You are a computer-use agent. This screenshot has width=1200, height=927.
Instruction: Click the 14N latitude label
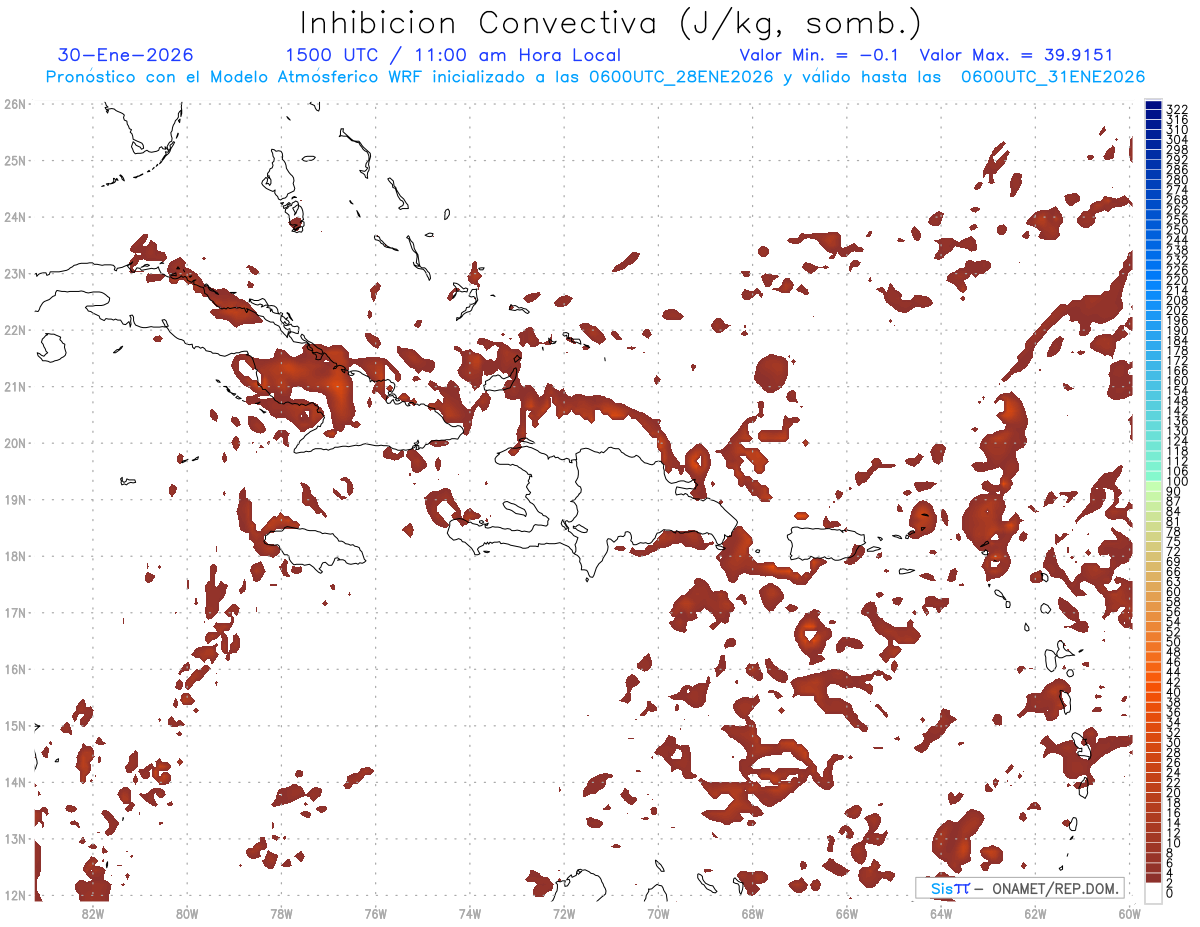tap(14, 782)
